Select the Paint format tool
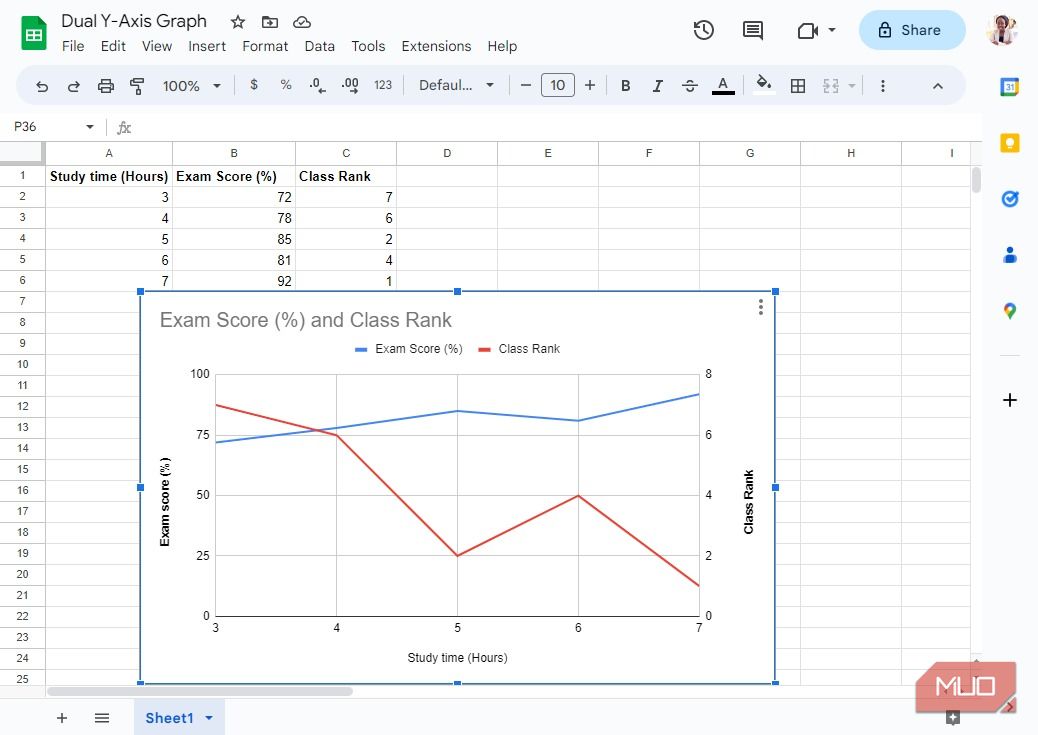Image resolution: width=1038 pixels, height=735 pixels. (137, 85)
